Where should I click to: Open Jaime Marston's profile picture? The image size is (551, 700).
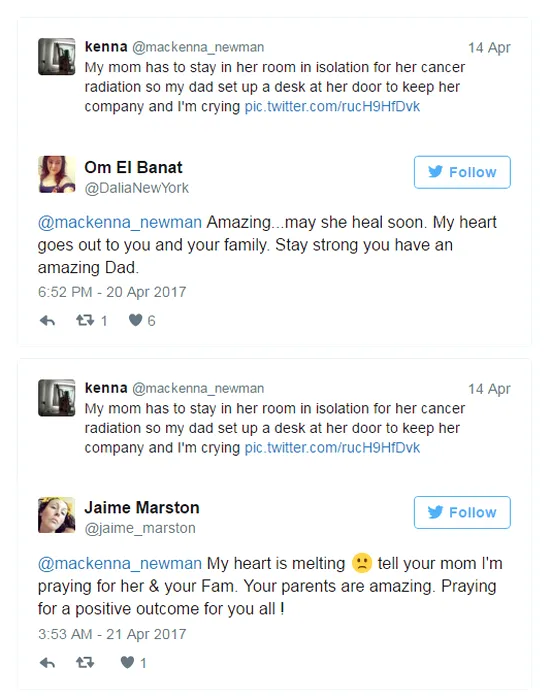point(57,515)
